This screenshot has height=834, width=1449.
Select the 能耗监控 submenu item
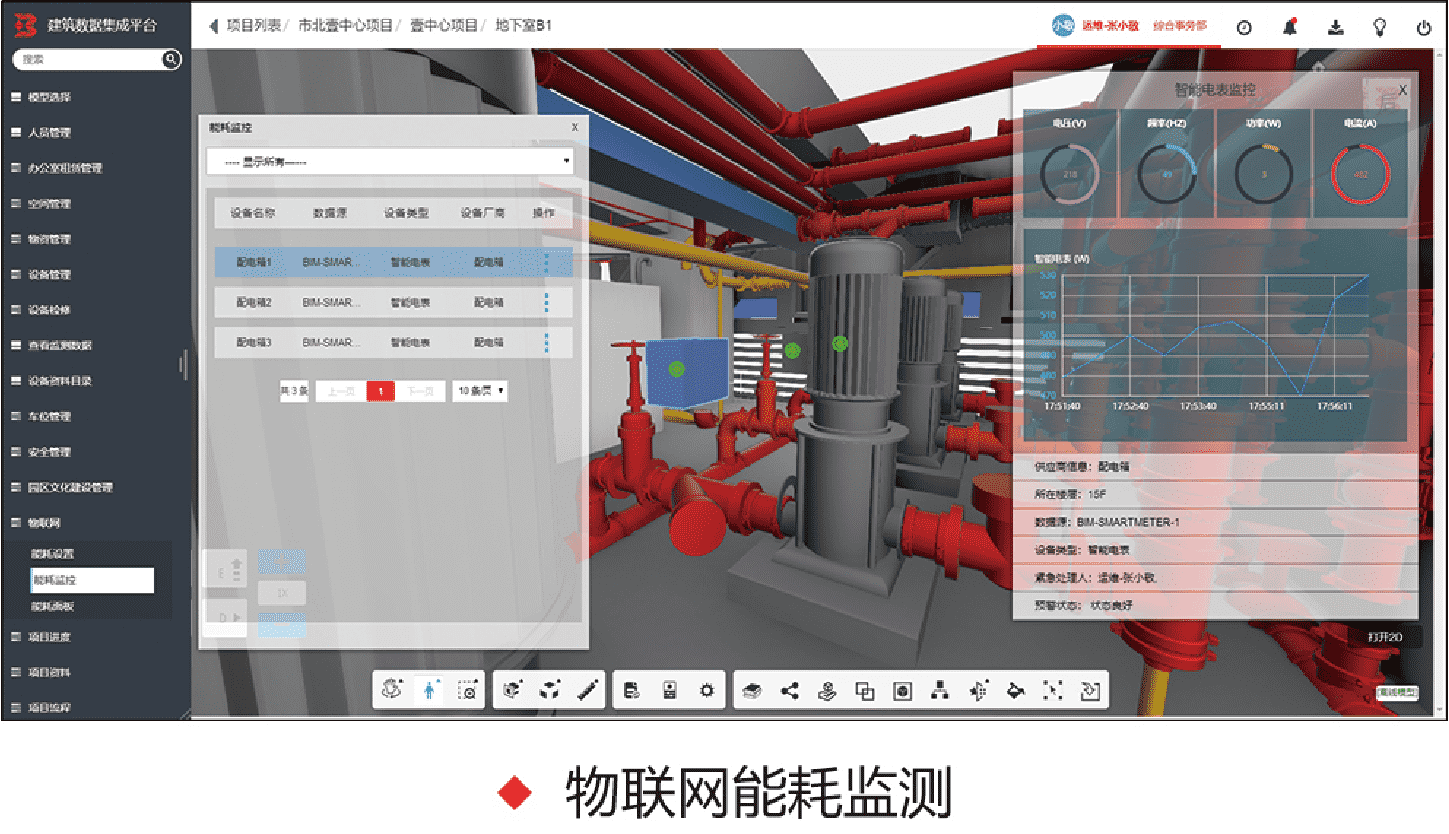coord(92,580)
